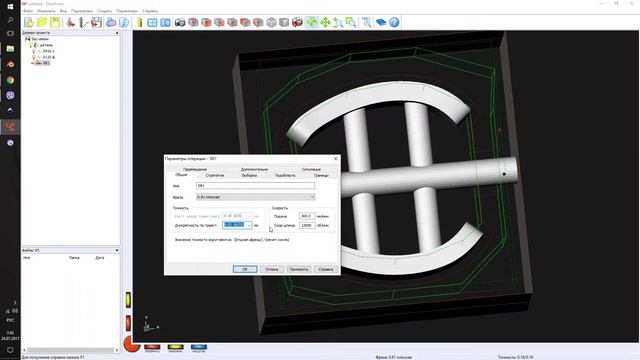Click the Print toolbar icon
This screenshot has height=360, width=640.
point(111,22)
